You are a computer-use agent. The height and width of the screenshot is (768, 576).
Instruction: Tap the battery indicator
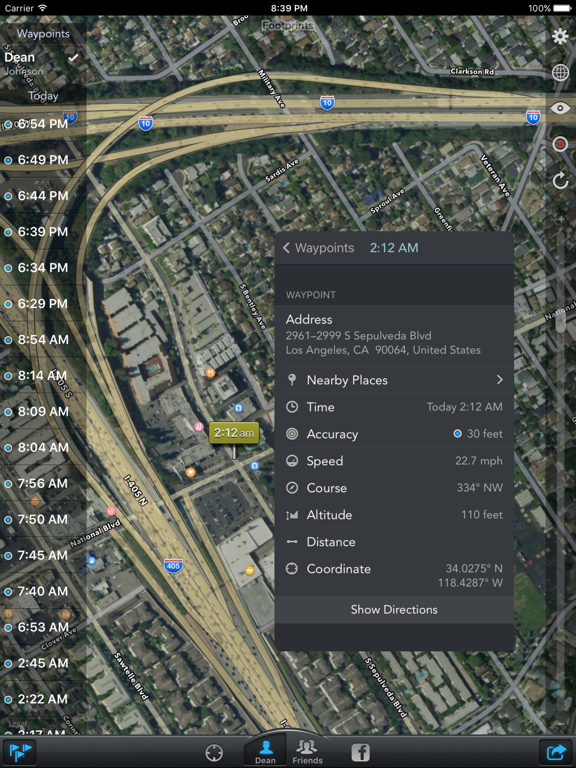562,8
